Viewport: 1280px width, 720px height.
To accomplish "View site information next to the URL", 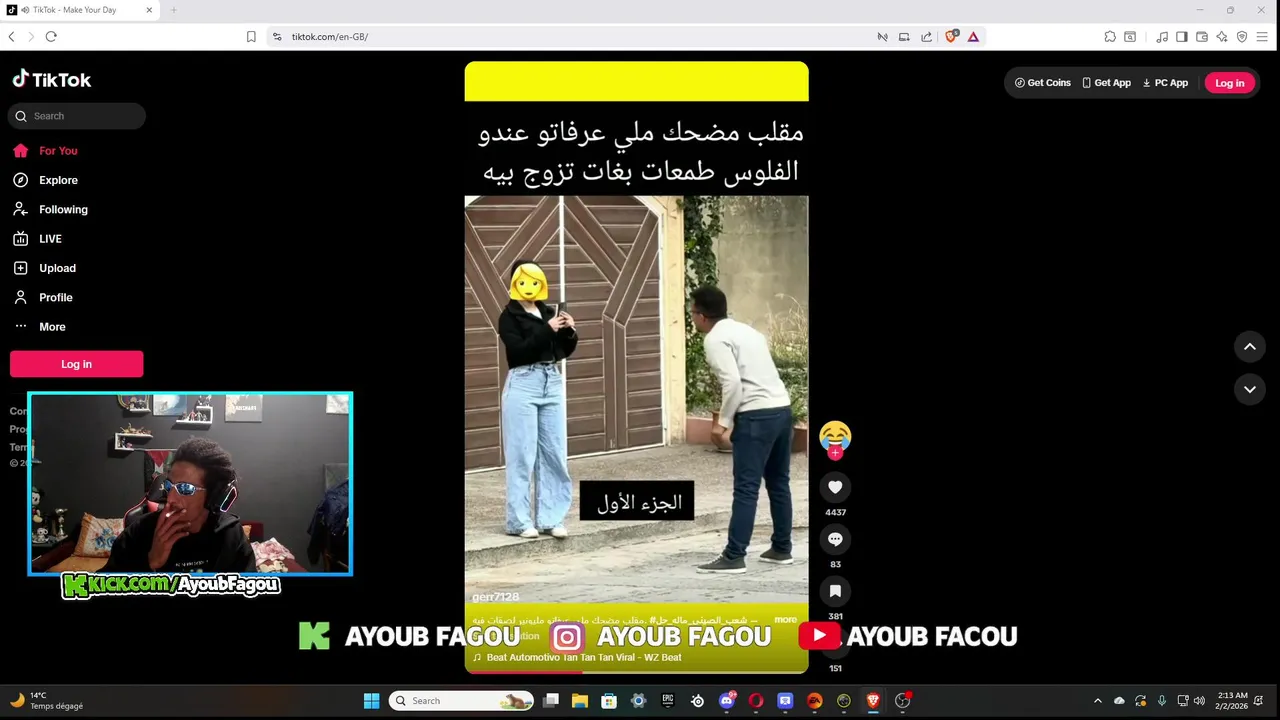I will coord(277,37).
